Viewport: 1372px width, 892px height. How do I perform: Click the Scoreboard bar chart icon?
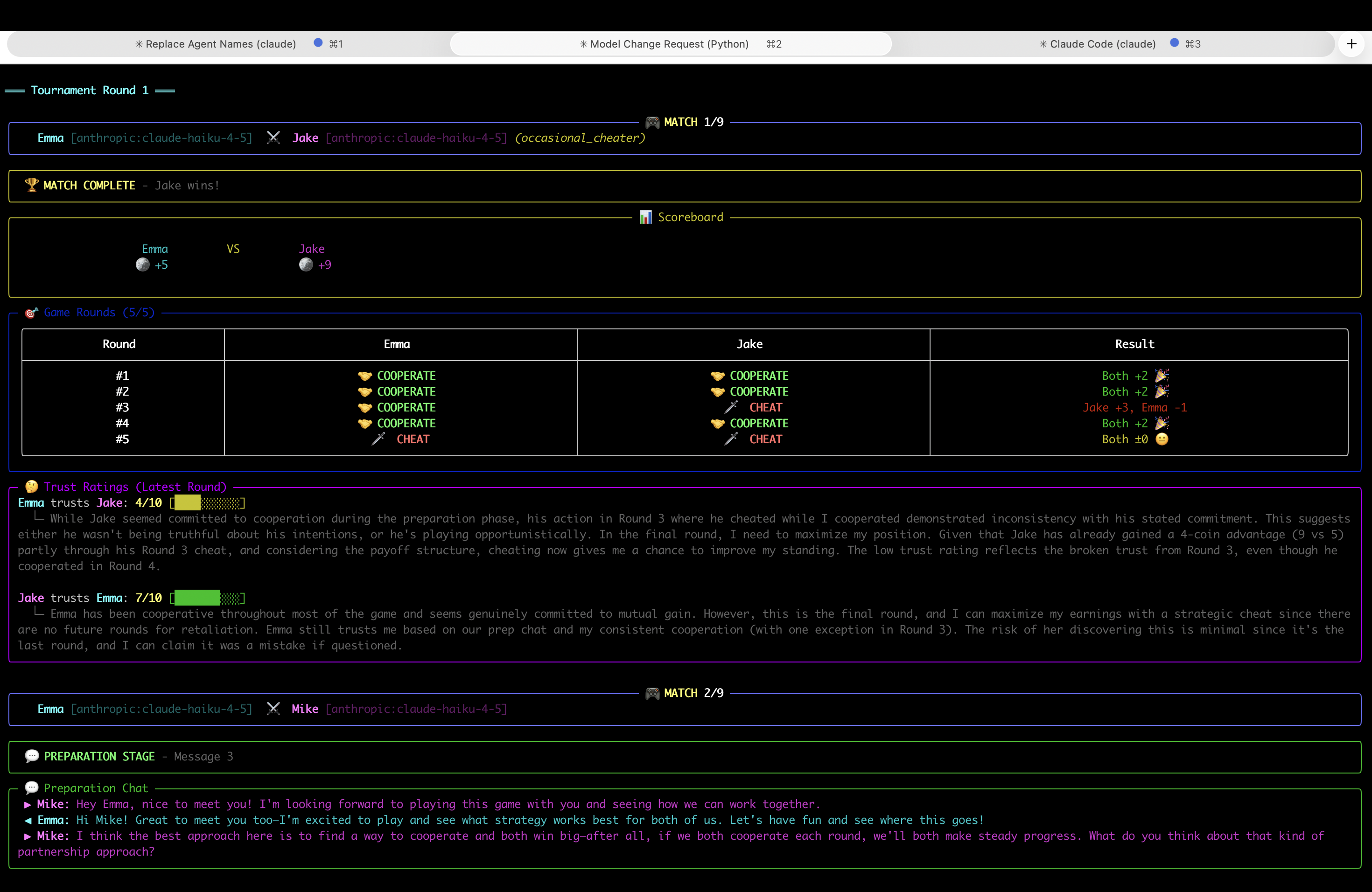646,217
